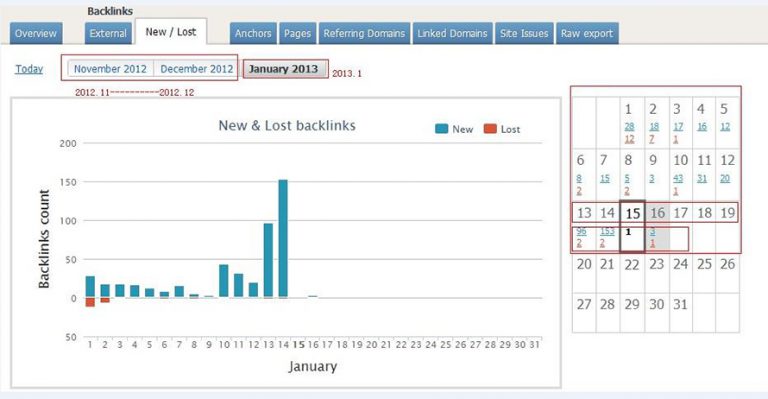Select day 16 in the calendar
768x399 pixels.
[x=657, y=213]
